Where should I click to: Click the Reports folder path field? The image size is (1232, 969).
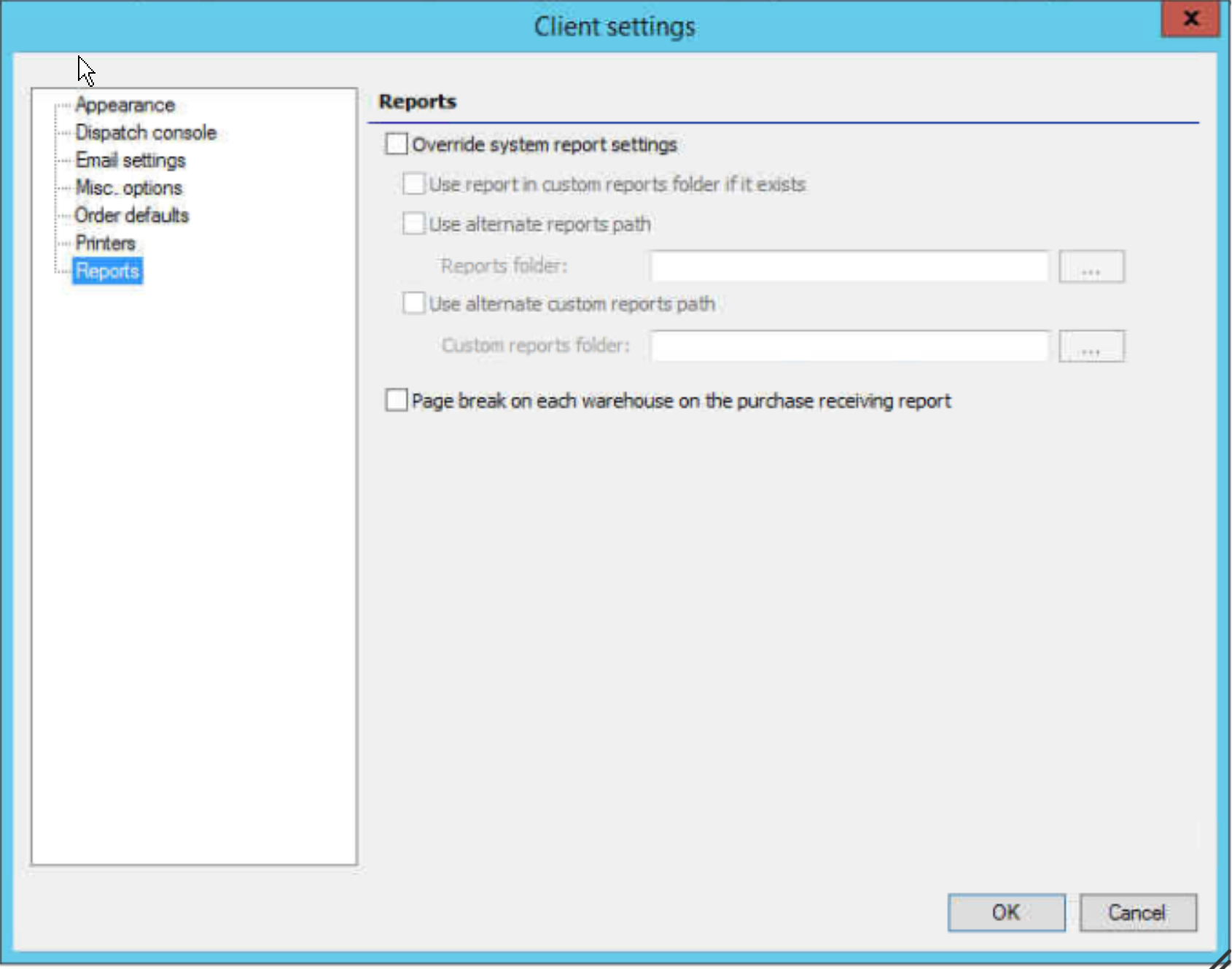pos(849,267)
